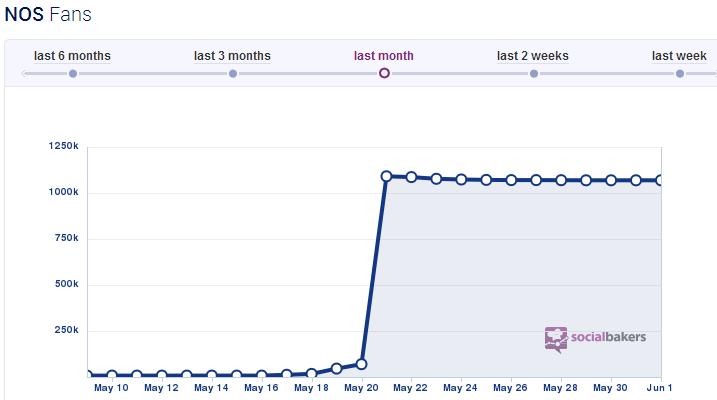Select the data point above May 22

[x=411, y=177]
